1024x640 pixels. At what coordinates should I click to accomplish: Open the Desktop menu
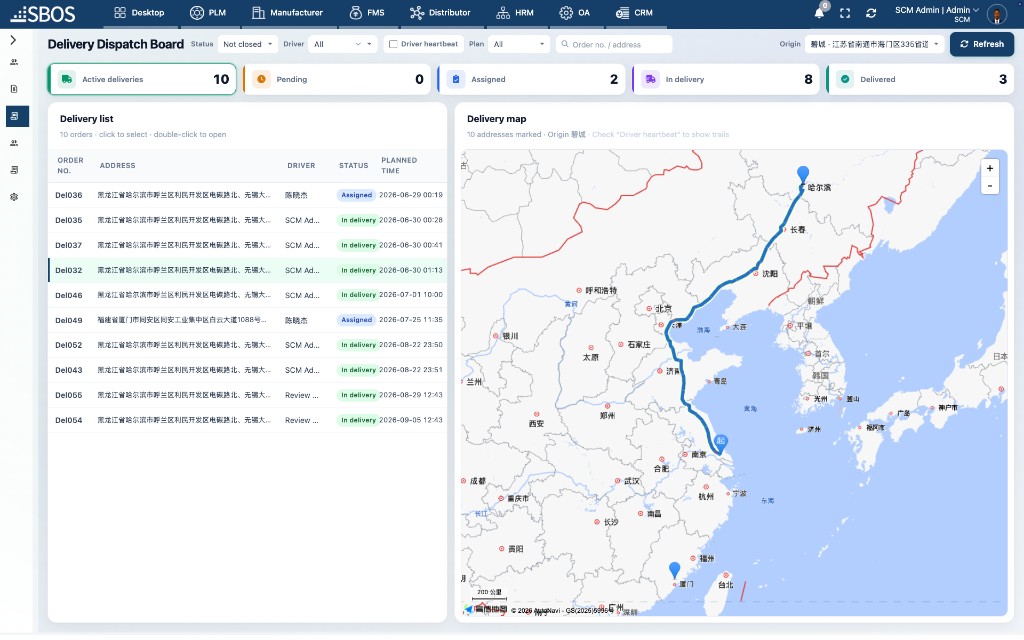[139, 12]
